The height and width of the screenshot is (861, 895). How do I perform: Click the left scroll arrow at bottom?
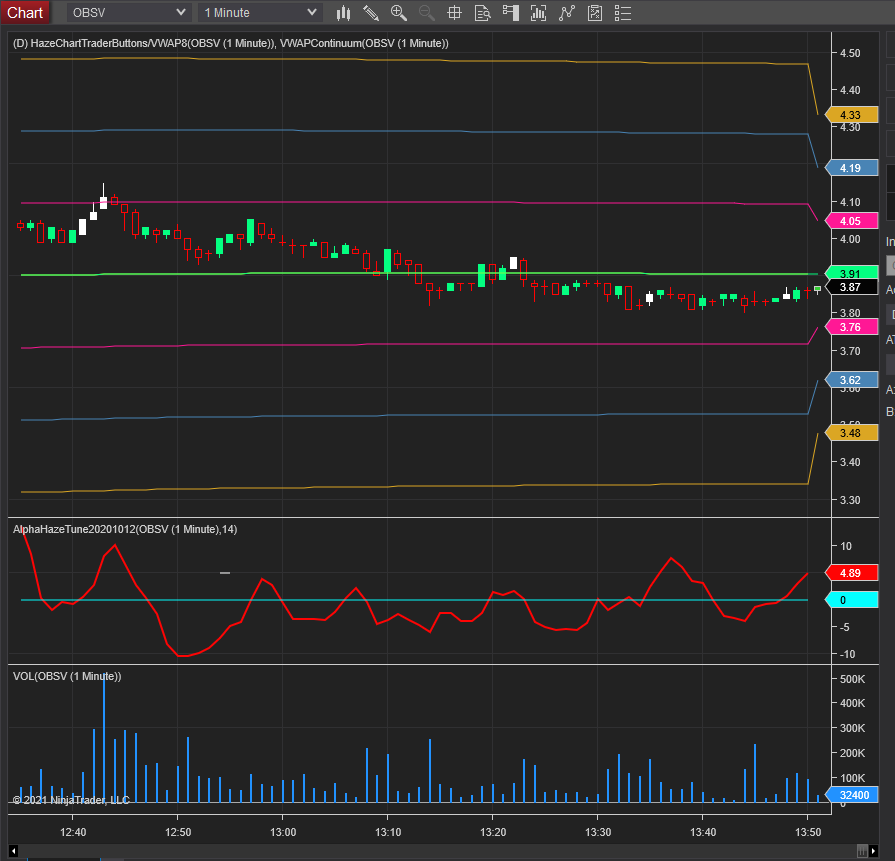[x=13, y=851]
